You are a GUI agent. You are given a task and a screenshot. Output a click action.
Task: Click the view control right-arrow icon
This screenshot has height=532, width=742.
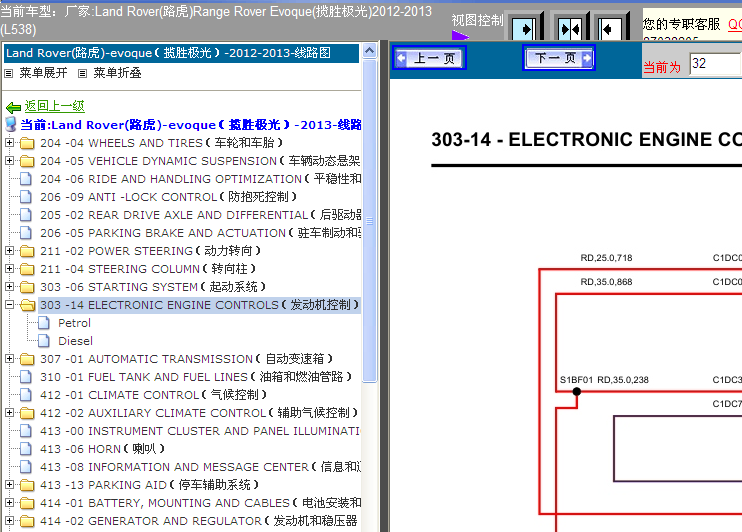(524, 29)
